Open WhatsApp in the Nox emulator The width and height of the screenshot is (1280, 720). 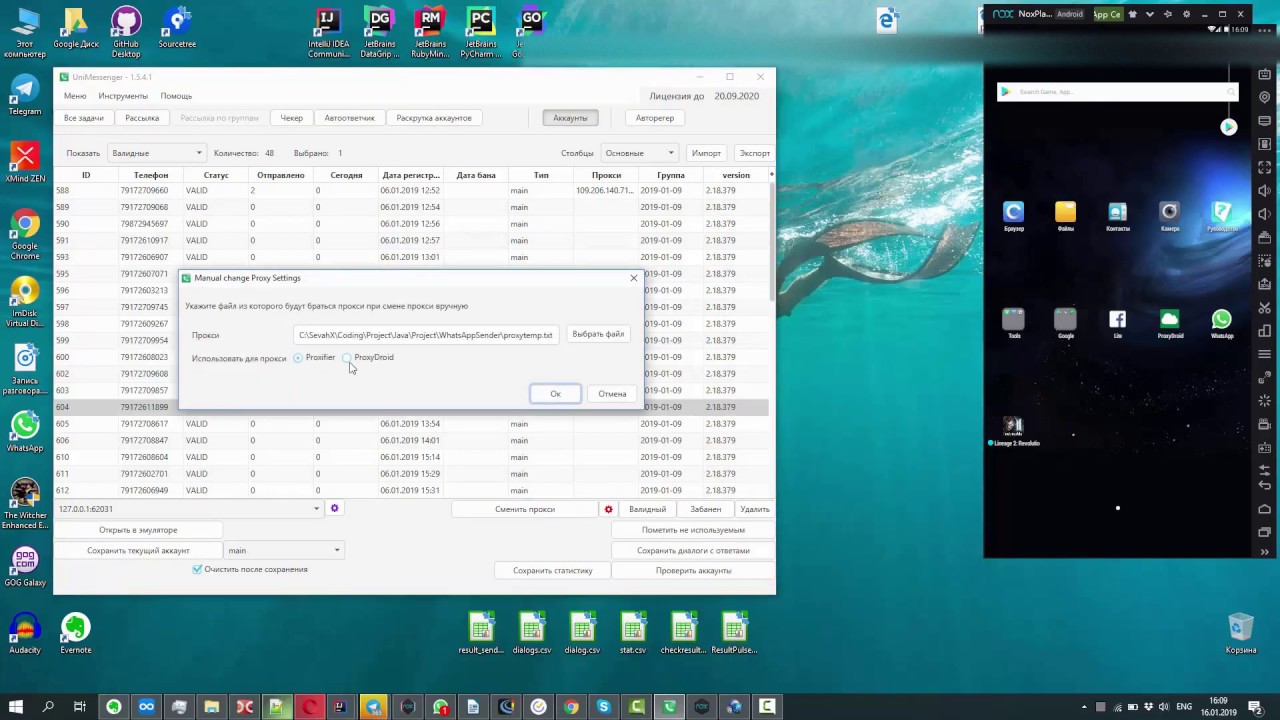(1221, 321)
